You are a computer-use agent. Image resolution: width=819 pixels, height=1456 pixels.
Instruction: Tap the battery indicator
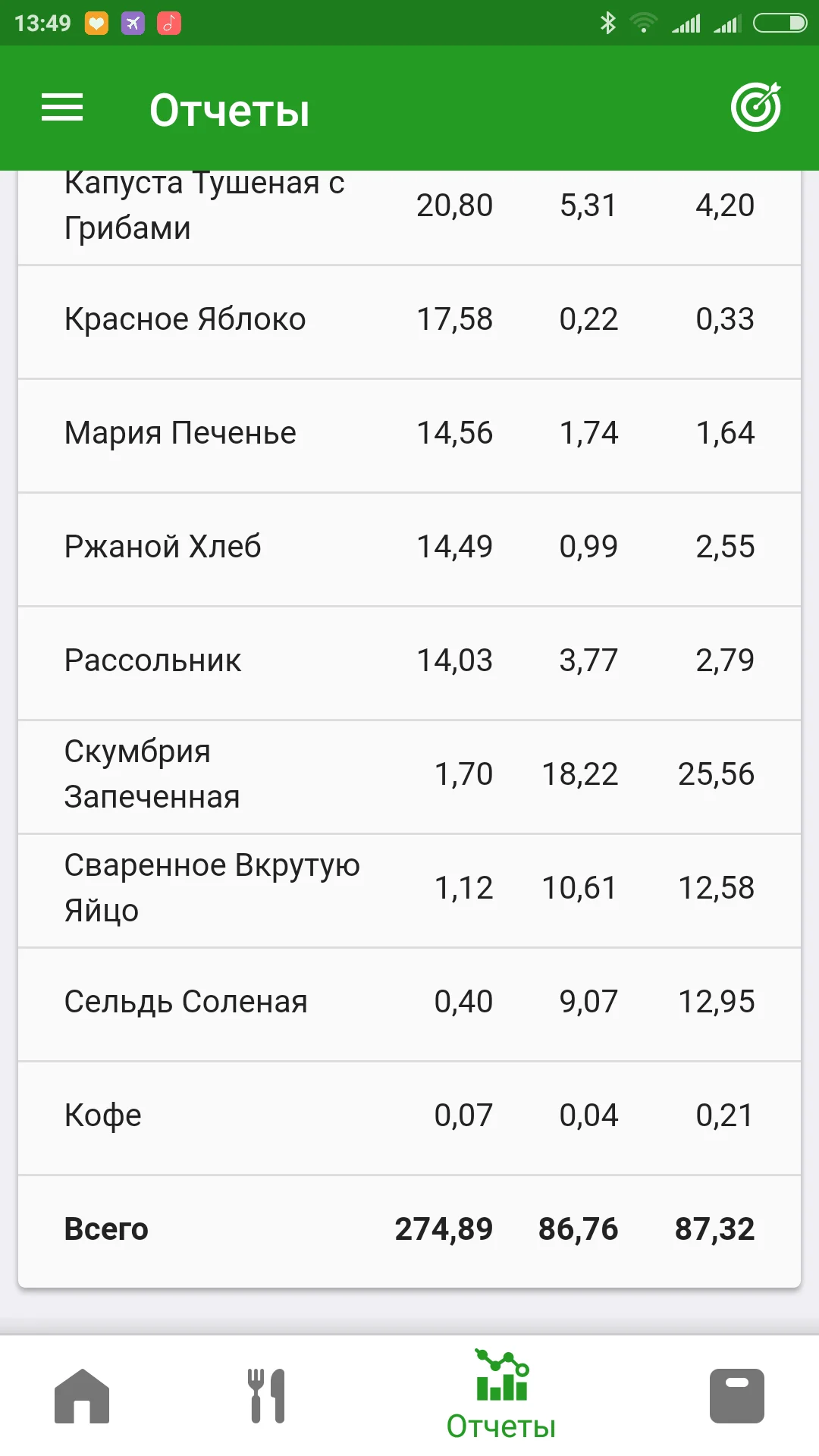780,24
